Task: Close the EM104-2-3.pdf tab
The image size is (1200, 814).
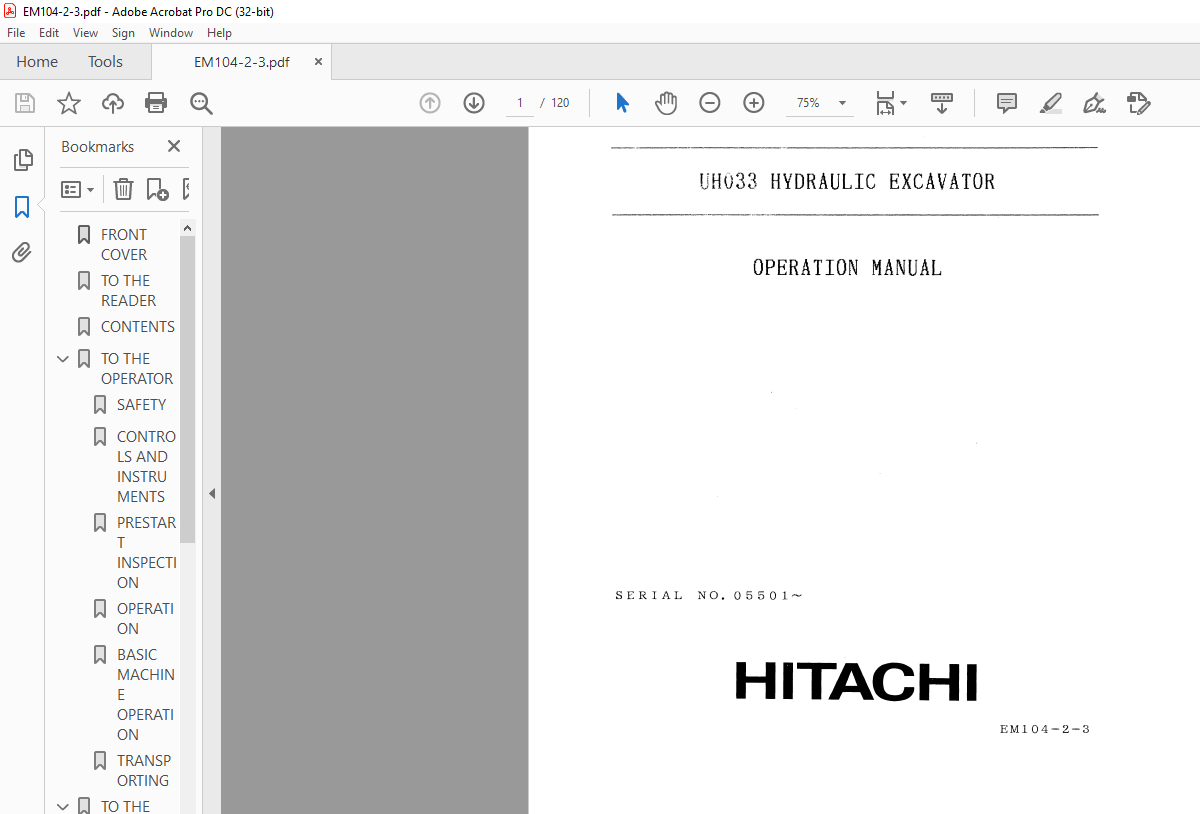Action: coord(319,61)
